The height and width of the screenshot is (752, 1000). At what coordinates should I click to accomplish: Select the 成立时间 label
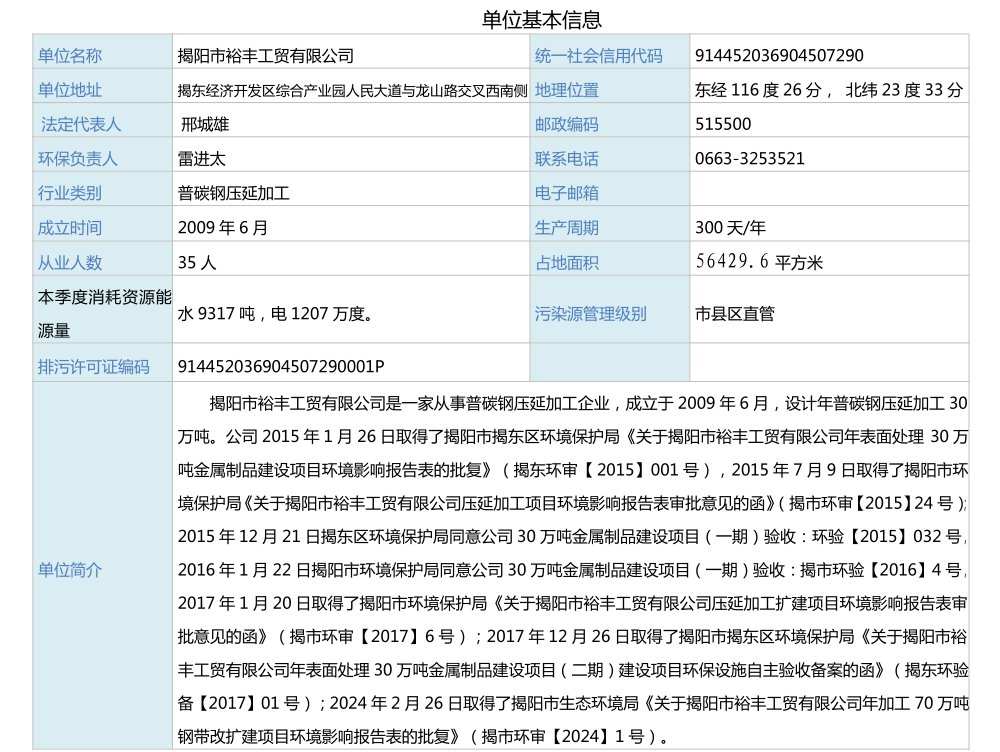point(70,228)
